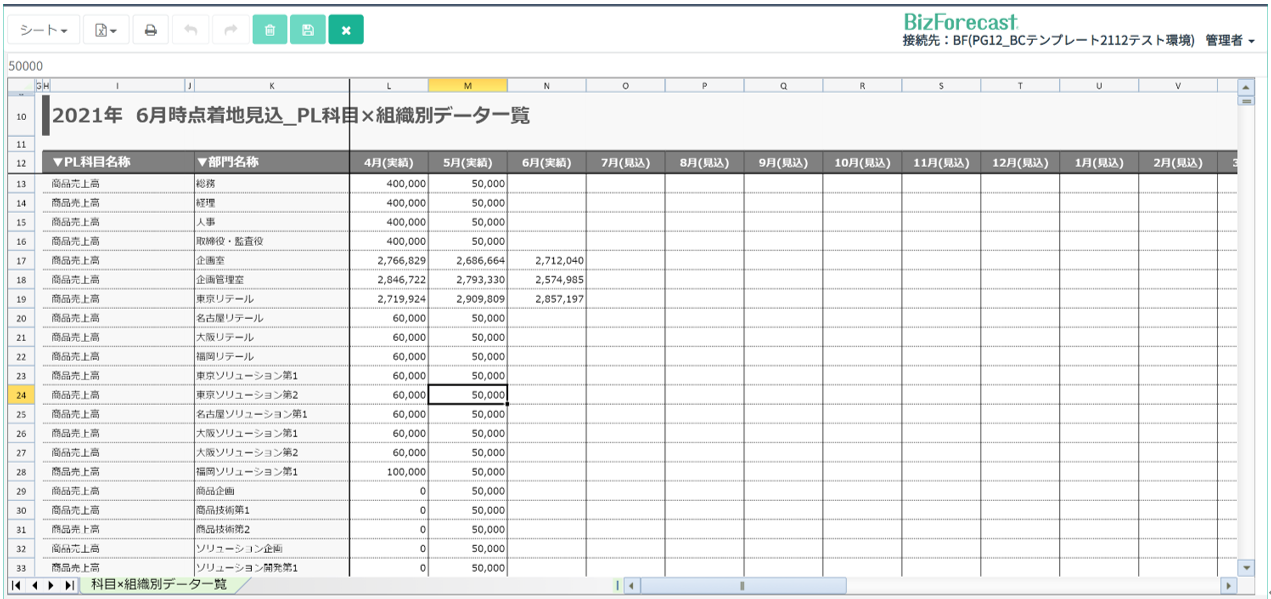Select column N header
1271x599 pixels.
(547, 86)
